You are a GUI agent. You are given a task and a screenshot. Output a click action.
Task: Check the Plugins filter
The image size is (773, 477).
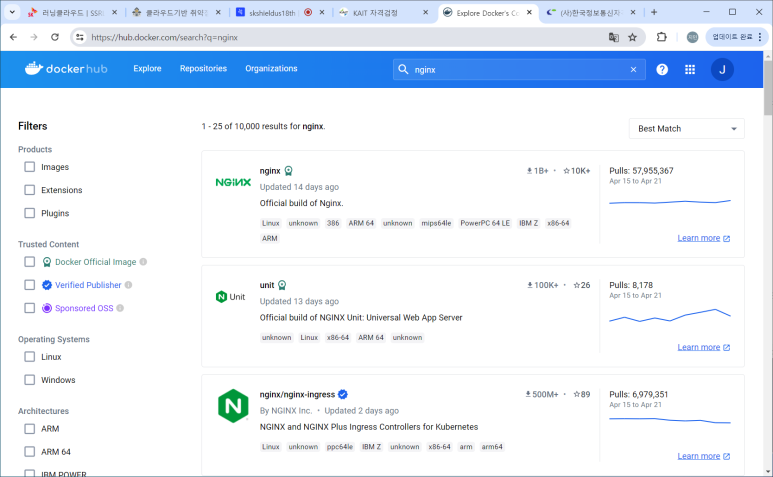coord(30,213)
